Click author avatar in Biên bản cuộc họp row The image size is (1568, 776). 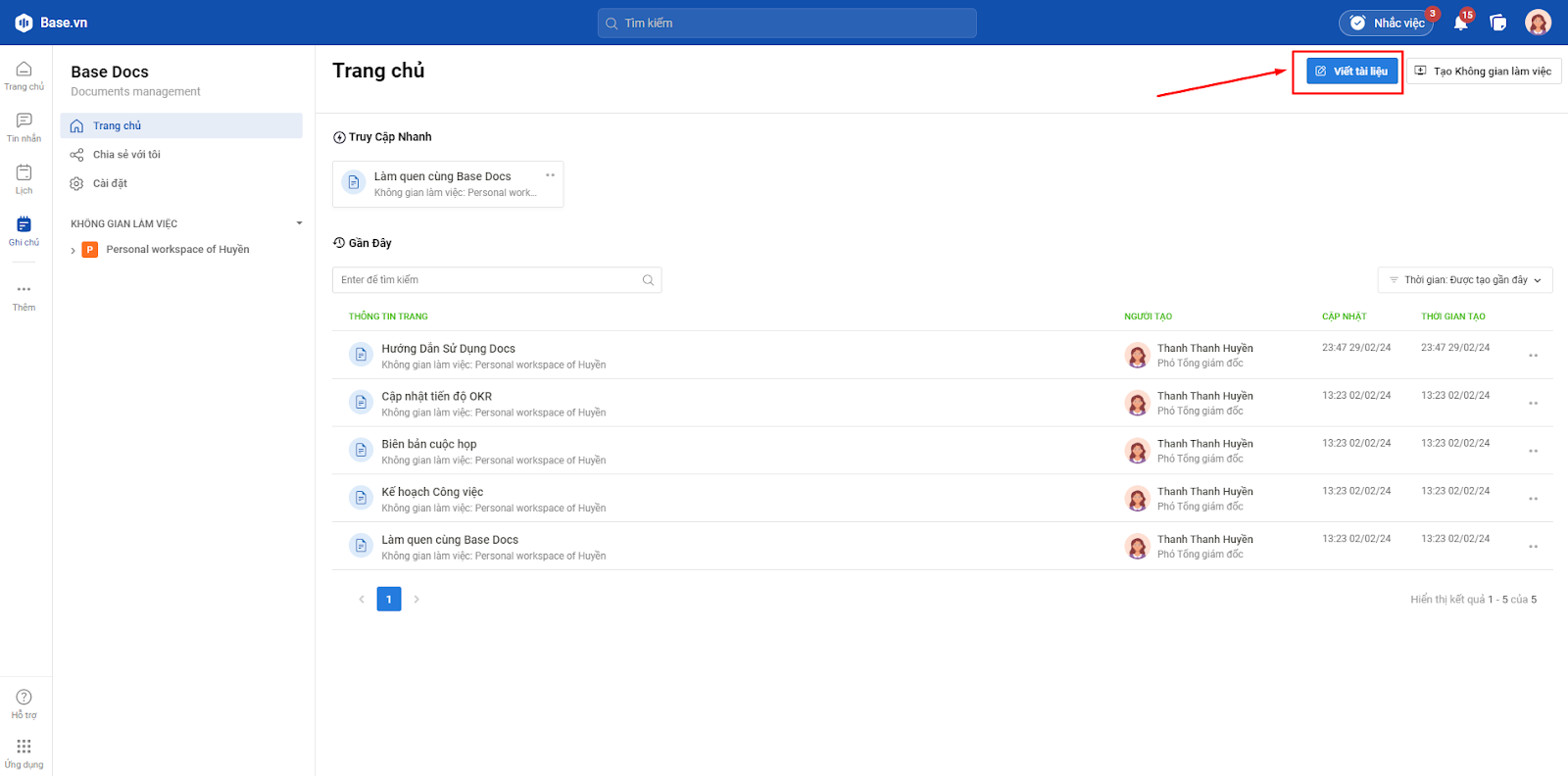click(x=1137, y=451)
